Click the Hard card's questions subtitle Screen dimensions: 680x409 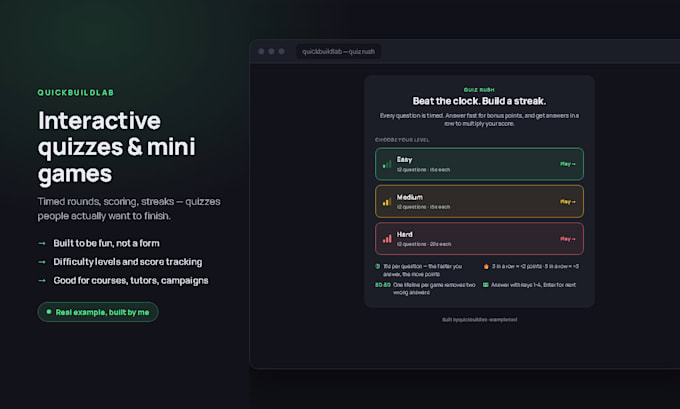coord(424,244)
